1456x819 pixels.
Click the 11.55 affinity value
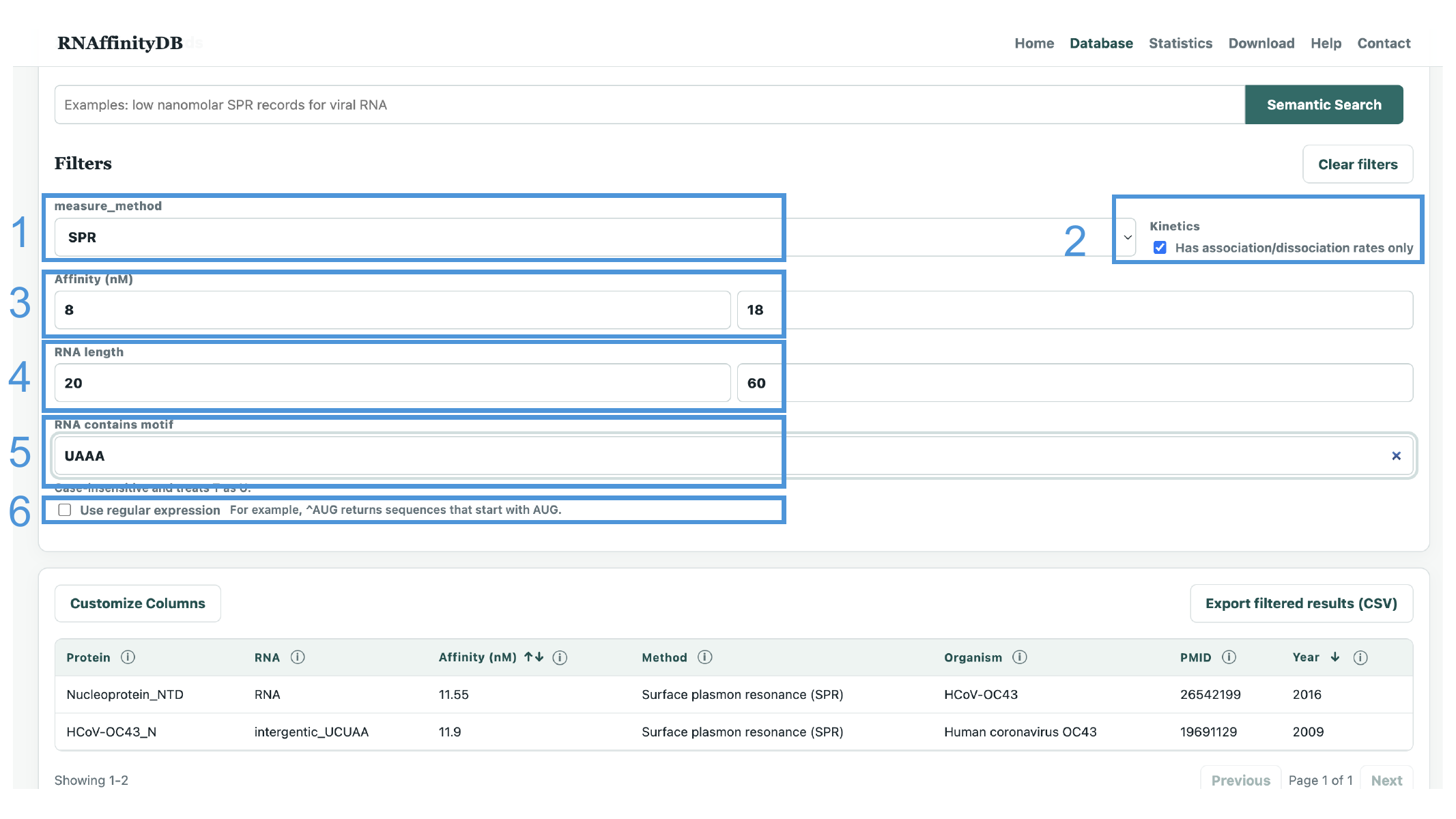(453, 695)
